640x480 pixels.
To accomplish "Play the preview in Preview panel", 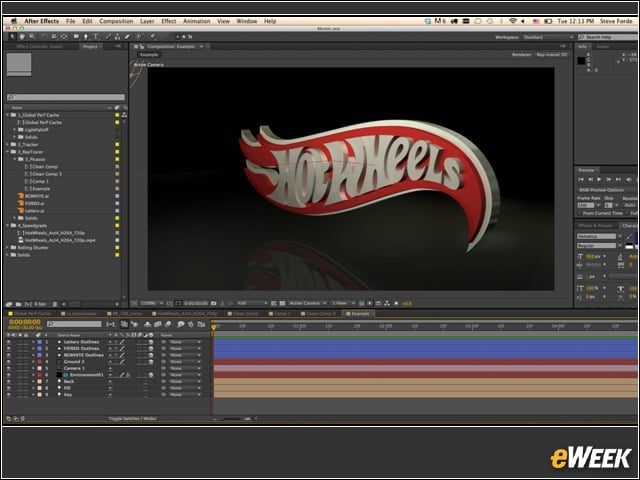I will pos(599,179).
